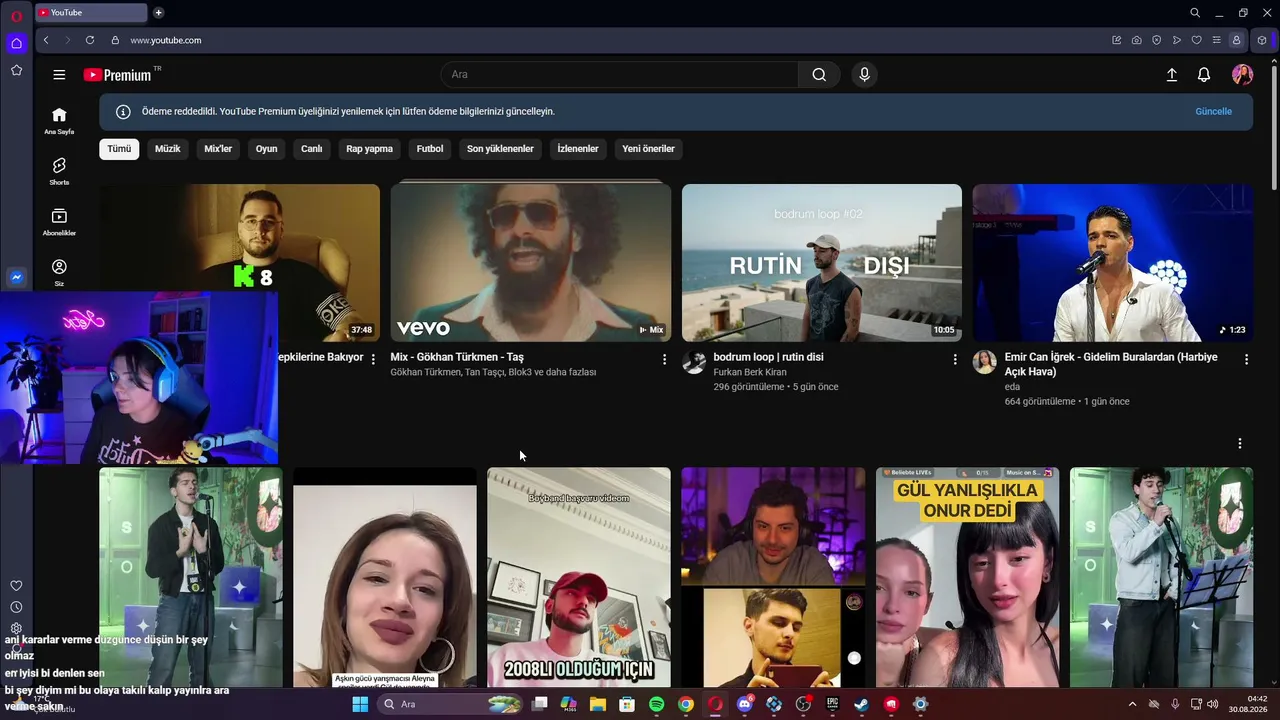Viewport: 1280px width, 720px height.
Task: Open Opera sidebar bookmarks star icon
Action: click(16, 70)
